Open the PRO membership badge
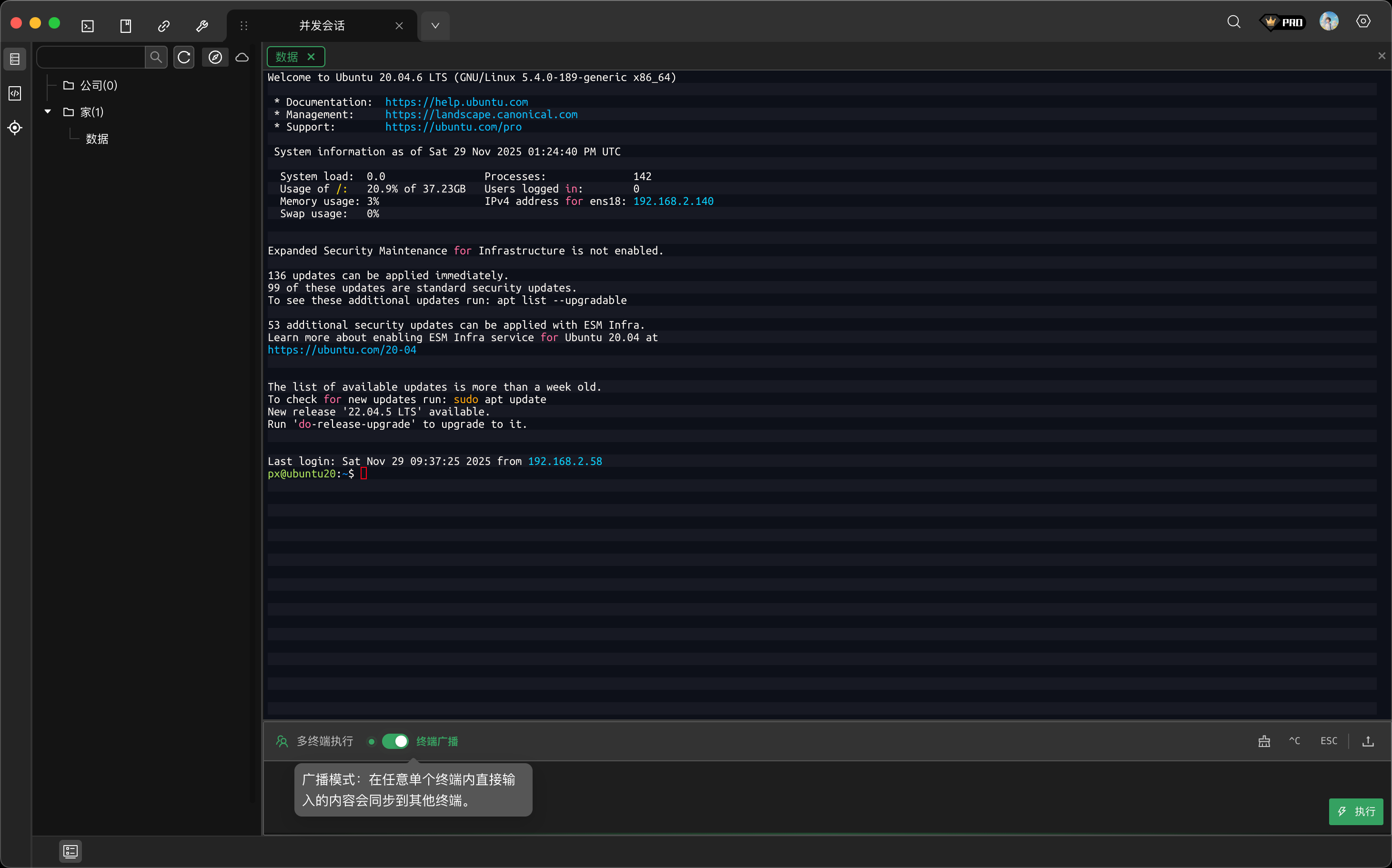The image size is (1392, 868). (x=1283, y=22)
